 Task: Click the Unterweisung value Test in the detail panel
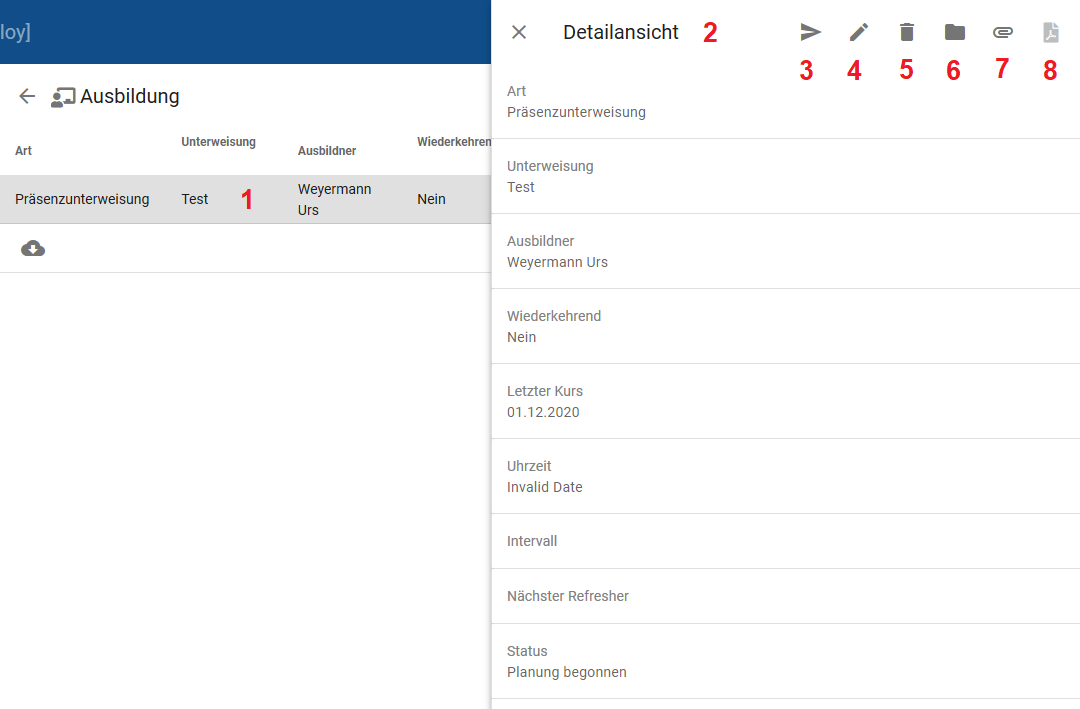pyautogui.click(x=521, y=187)
